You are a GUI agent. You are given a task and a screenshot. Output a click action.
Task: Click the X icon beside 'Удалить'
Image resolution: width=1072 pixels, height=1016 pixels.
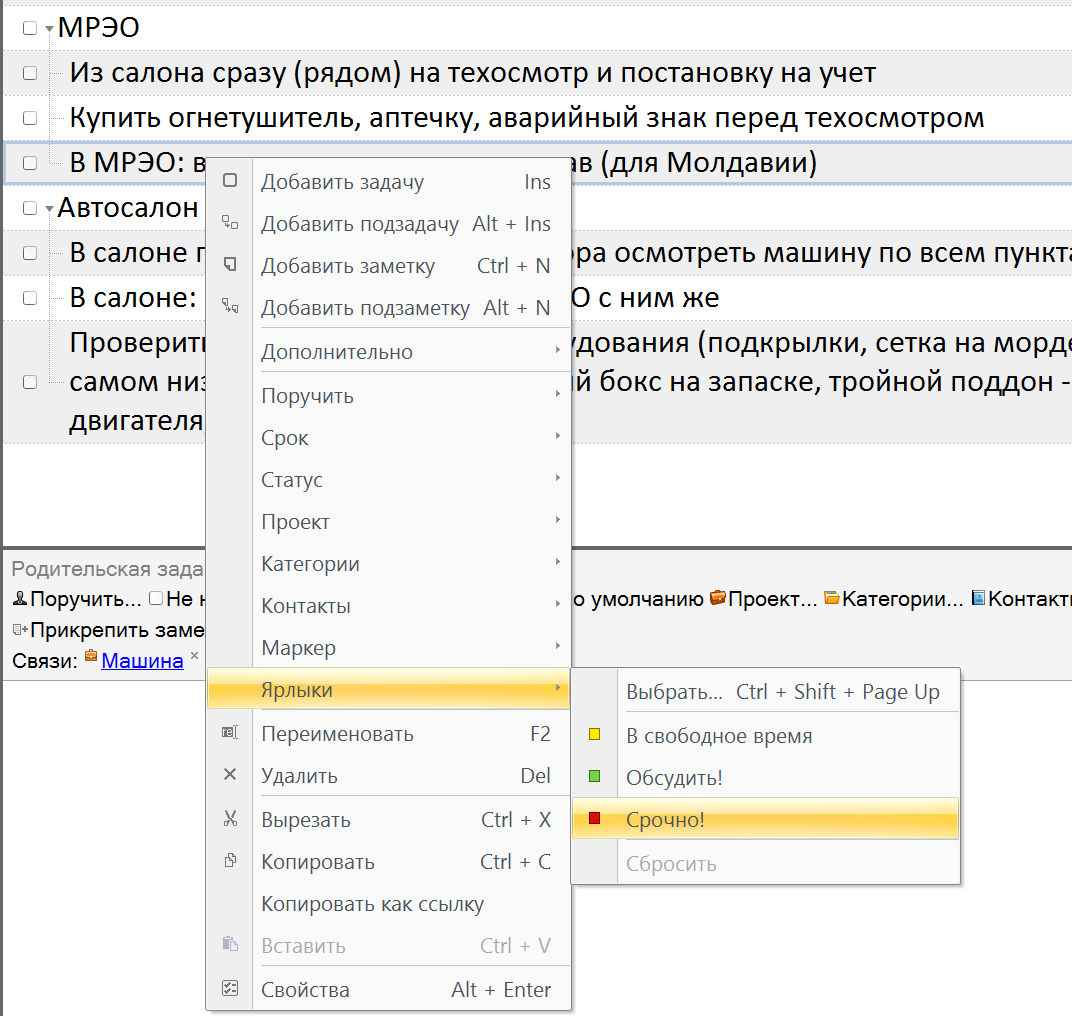230,775
